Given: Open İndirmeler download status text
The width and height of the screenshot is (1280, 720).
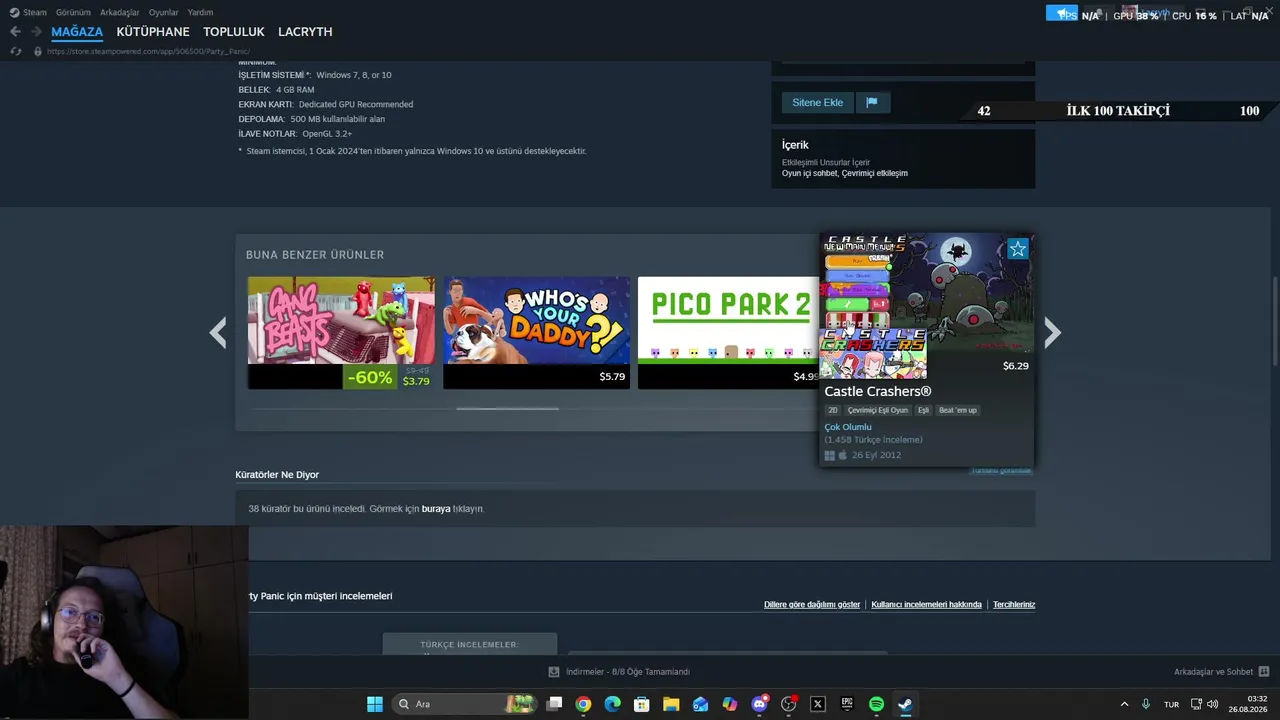Looking at the screenshot, I should coord(627,672).
